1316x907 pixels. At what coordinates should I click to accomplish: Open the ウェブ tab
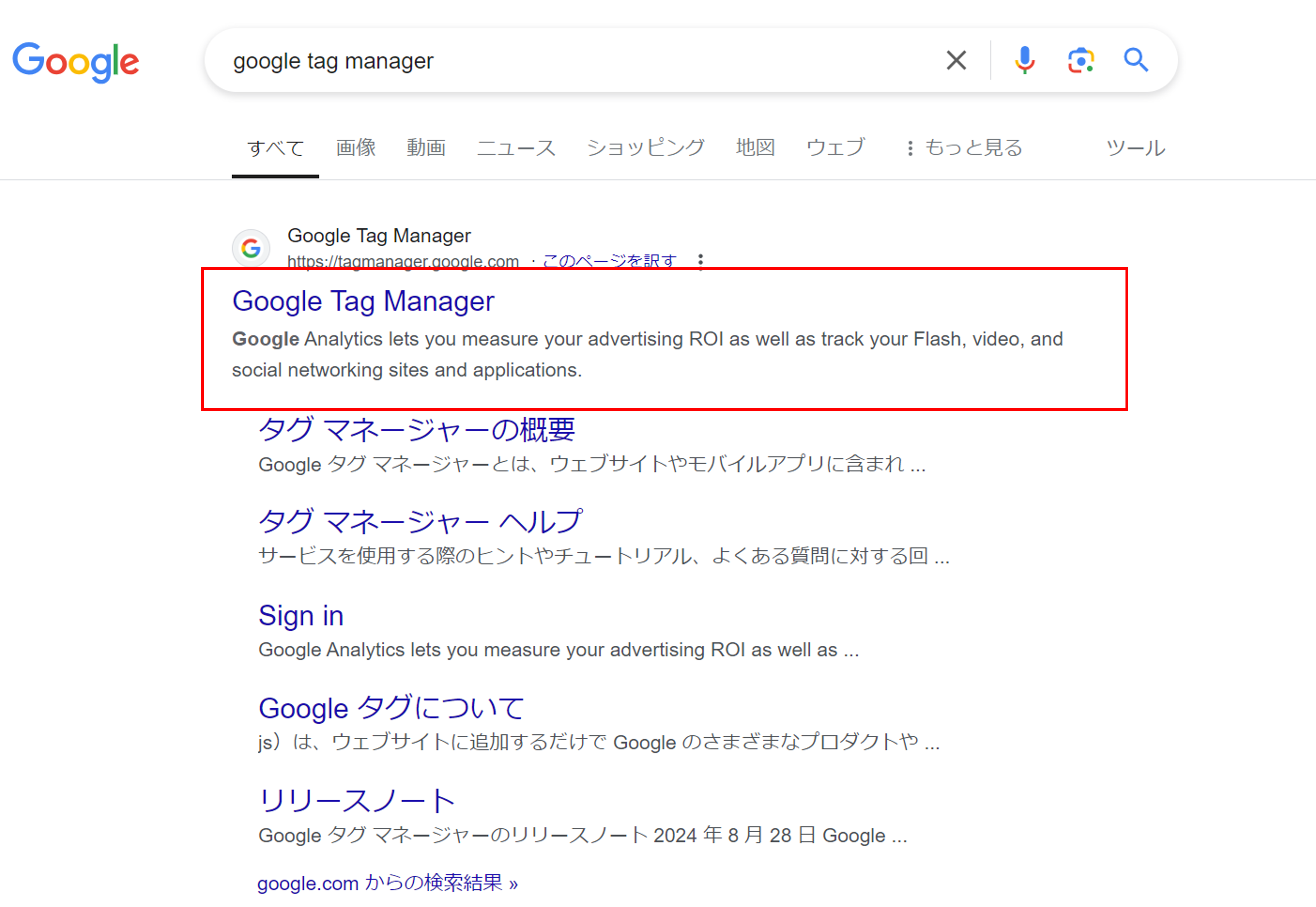(x=835, y=148)
